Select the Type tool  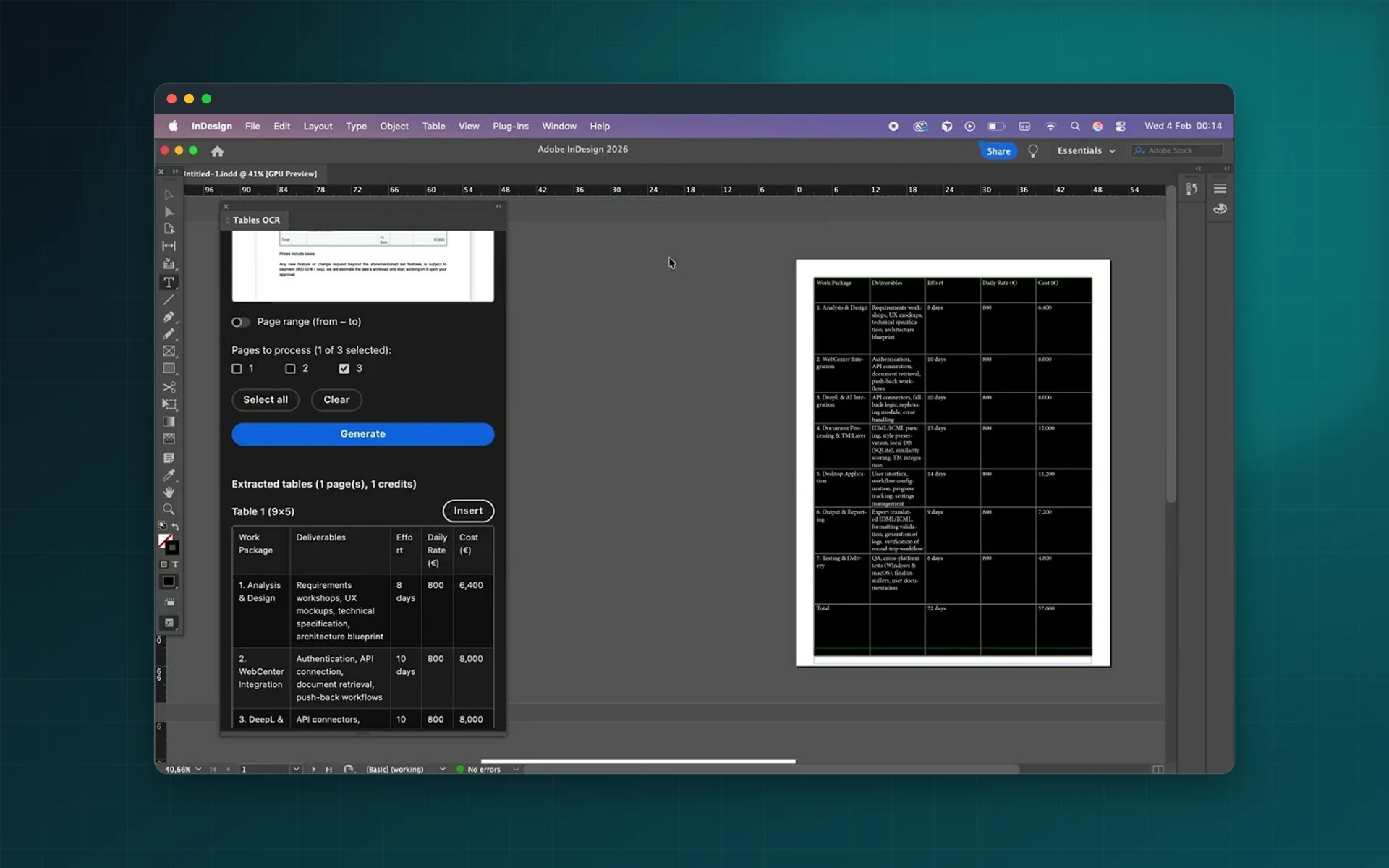169,282
